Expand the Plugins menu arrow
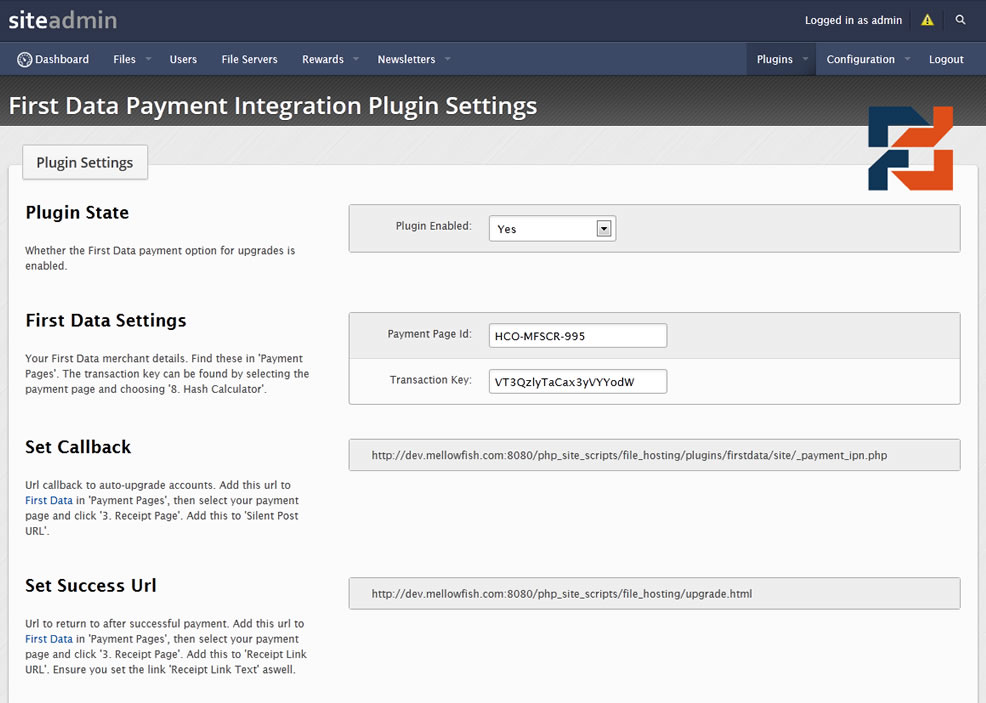 (806, 59)
